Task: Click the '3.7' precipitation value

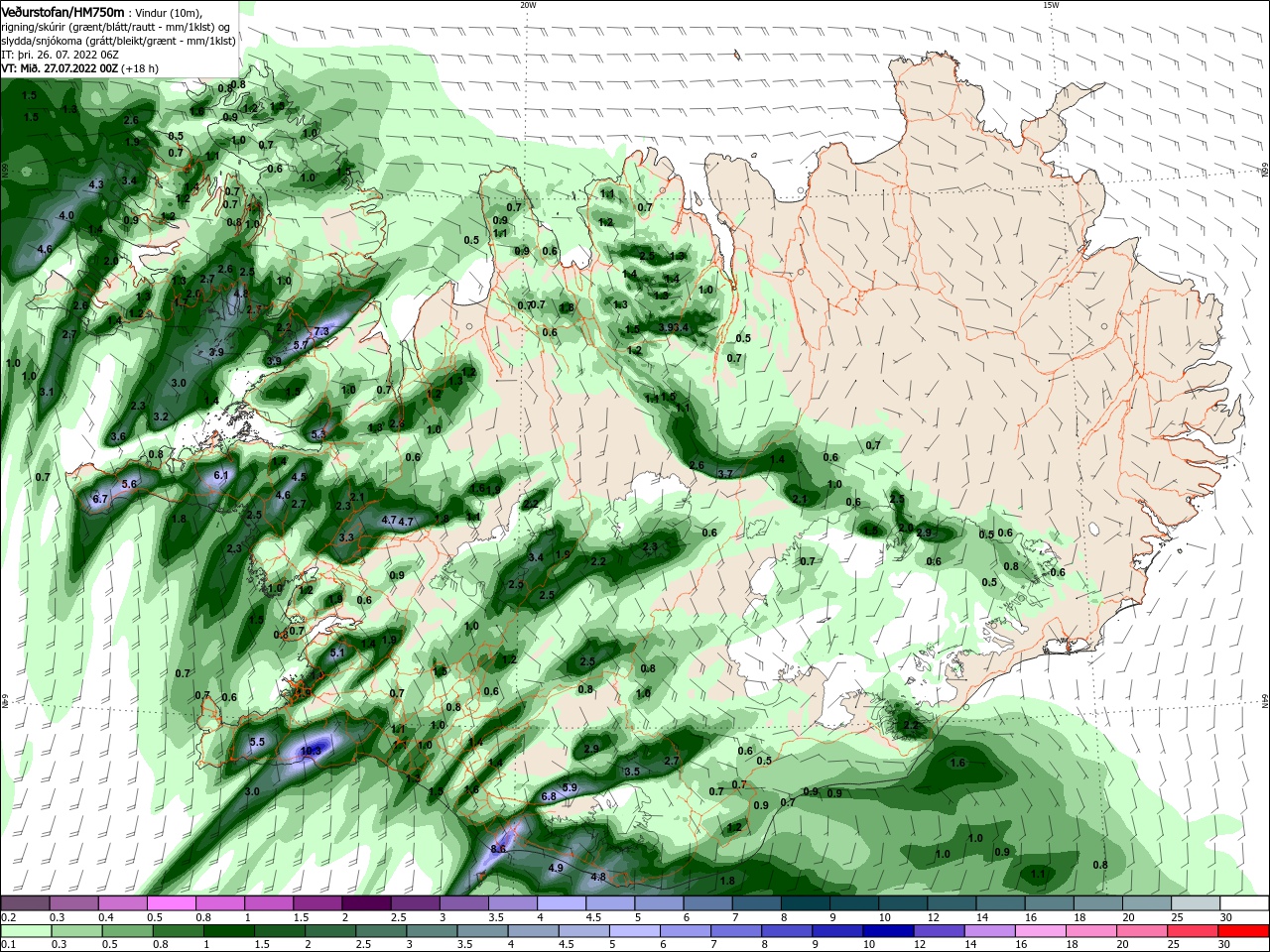Action: pyautogui.click(x=724, y=474)
